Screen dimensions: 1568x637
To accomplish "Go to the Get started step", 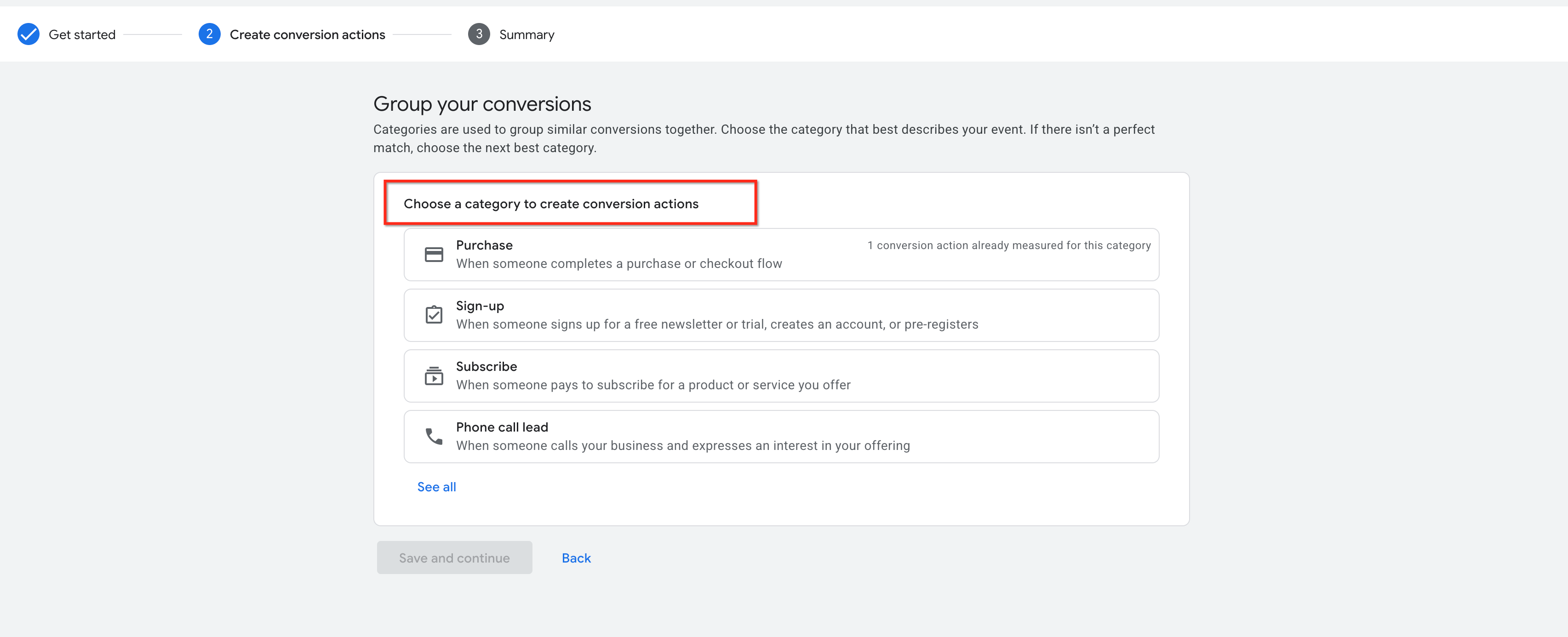I will (x=81, y=34).
